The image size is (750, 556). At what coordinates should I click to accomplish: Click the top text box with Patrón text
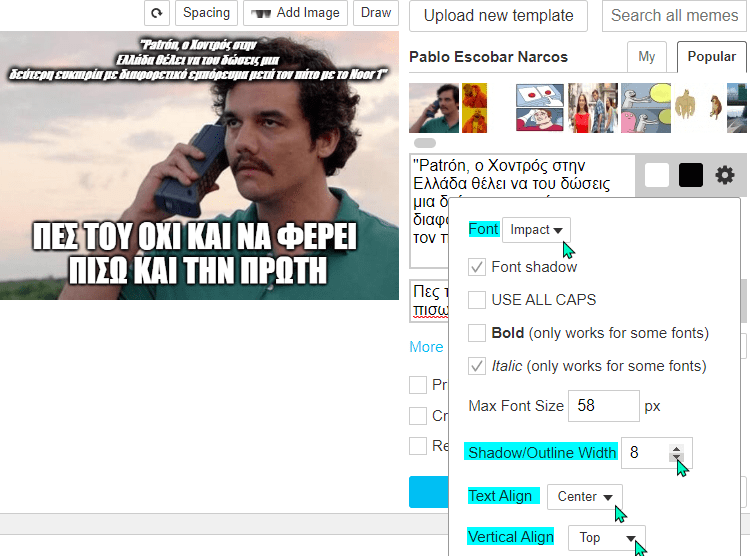coord(522,211)
